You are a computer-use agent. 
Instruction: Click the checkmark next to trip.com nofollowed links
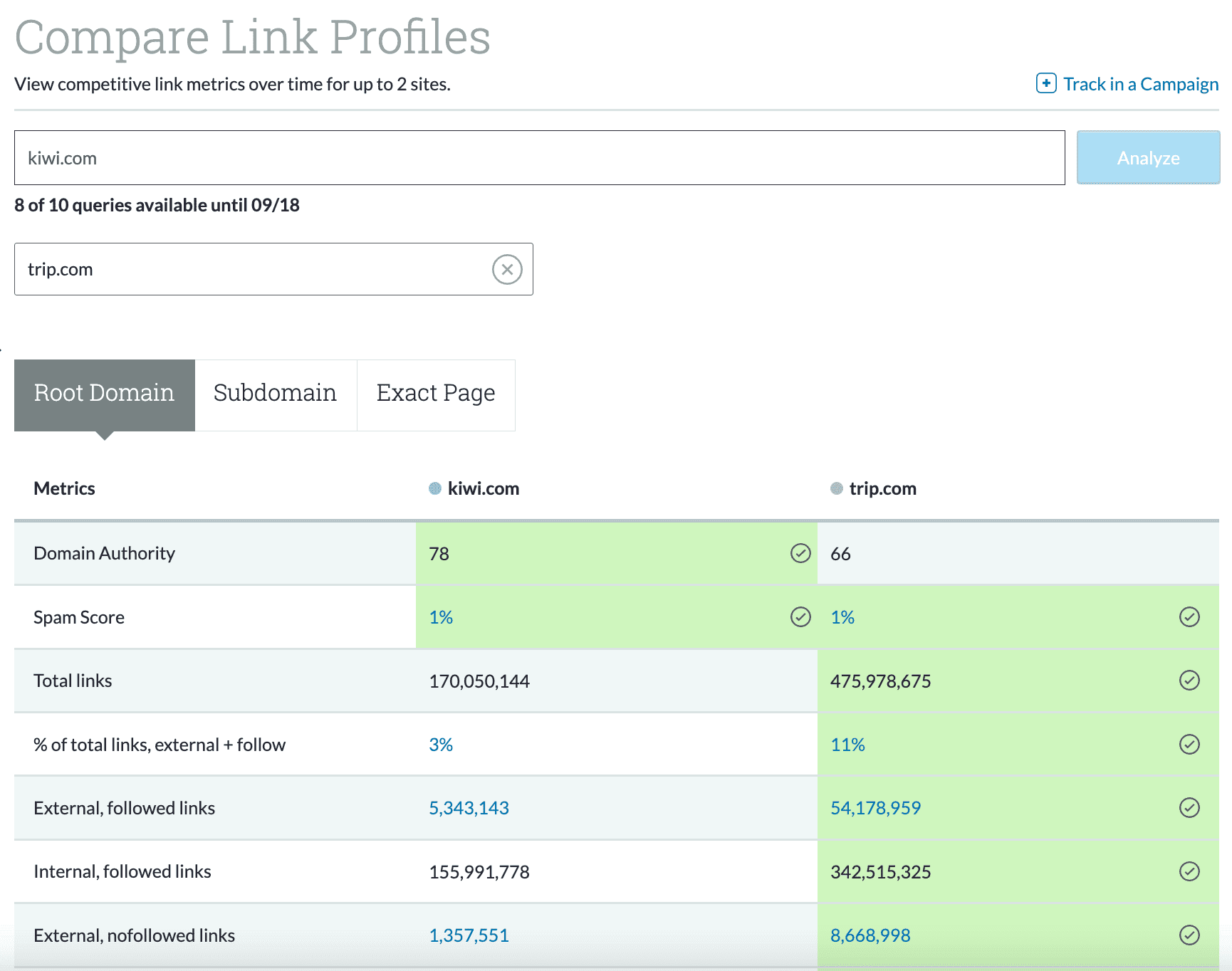(x=1189, y=935)
